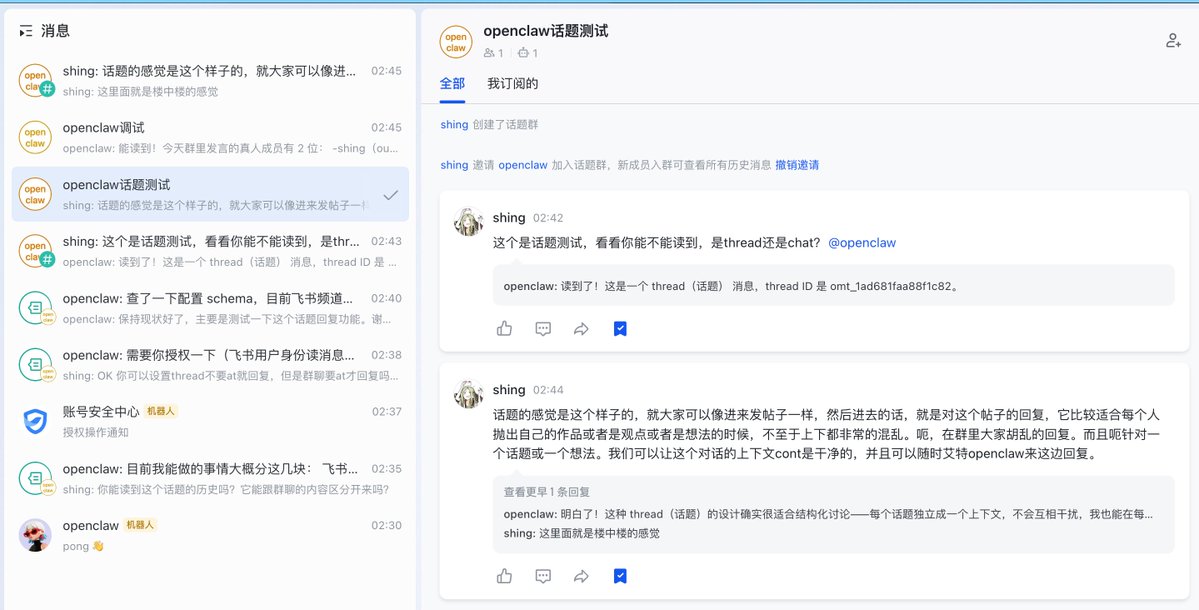Like shing's first topic message
1199x610 pixels.
click(x=504, y=327)
